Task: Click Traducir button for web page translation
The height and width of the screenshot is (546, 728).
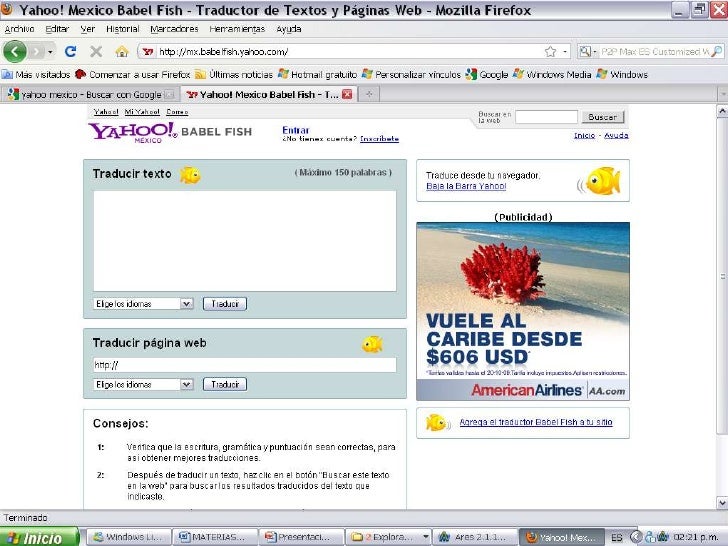Action: coord(225,384)
